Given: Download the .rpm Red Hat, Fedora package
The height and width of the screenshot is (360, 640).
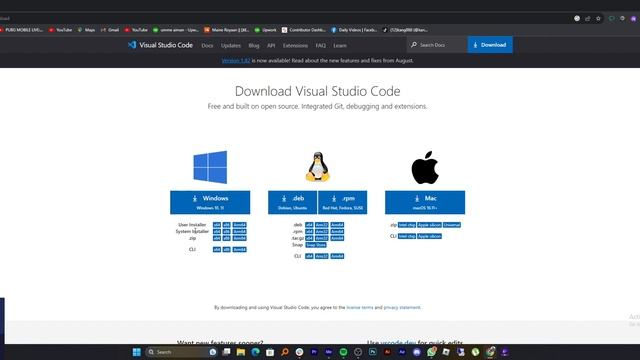Looking at the screenshot, I should (342, 202).
